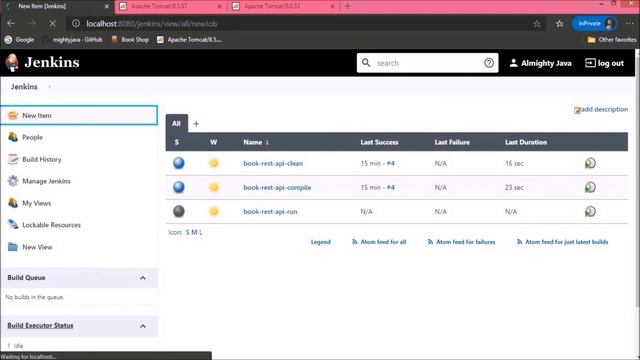The height and width of the screenshot is (360, 640).
Task: Open build #4 of book-rest-api-clean
Action: 391,164
